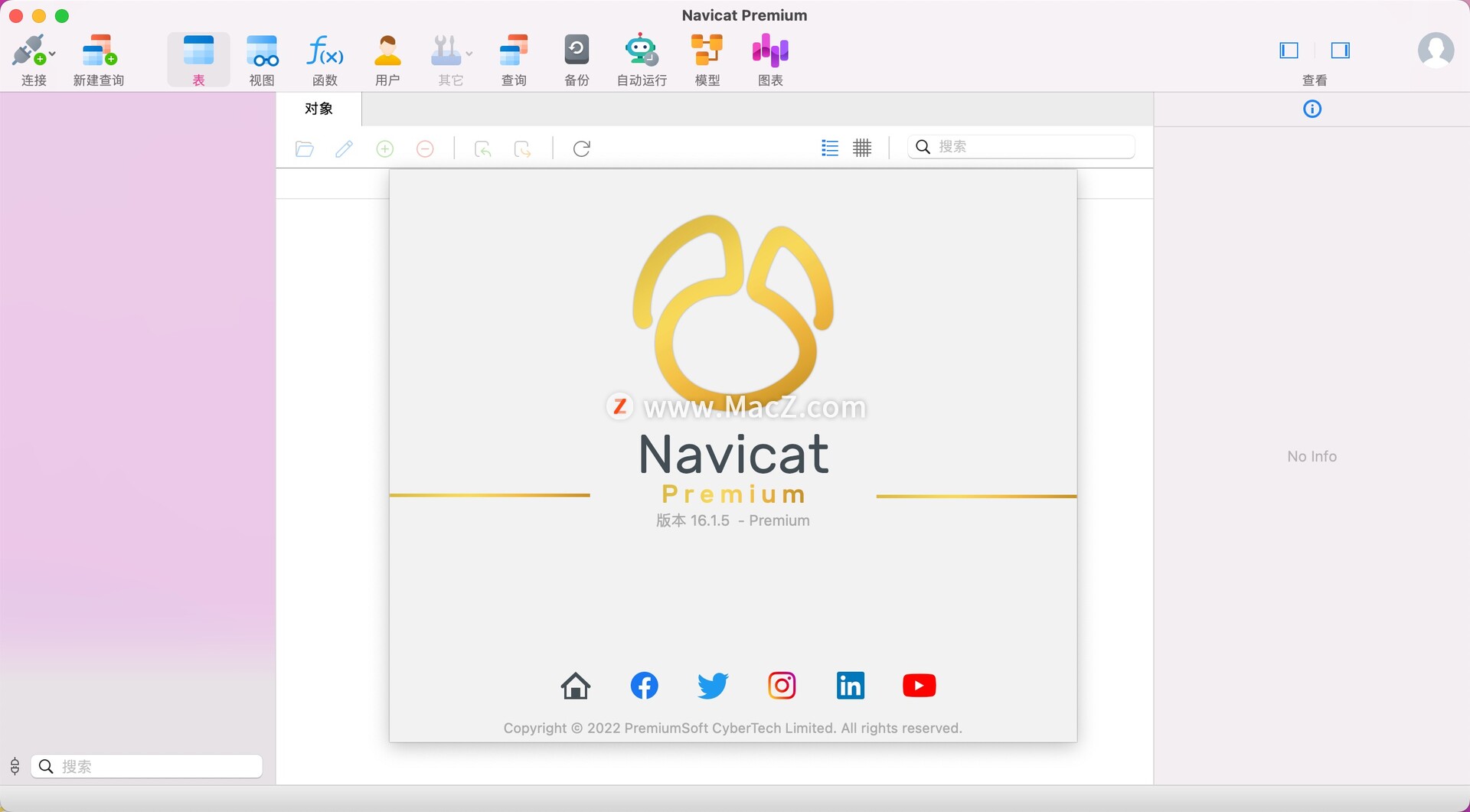The height and width of the screenshot is (812, 1470).
Task: Toggle the right info pane visibility
Action: [1340, 51]
